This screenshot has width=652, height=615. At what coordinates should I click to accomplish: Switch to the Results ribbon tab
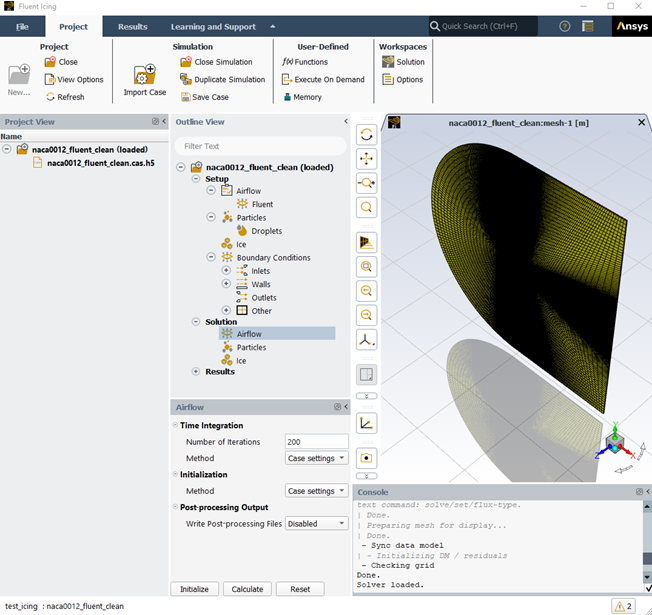click(132, 27)
